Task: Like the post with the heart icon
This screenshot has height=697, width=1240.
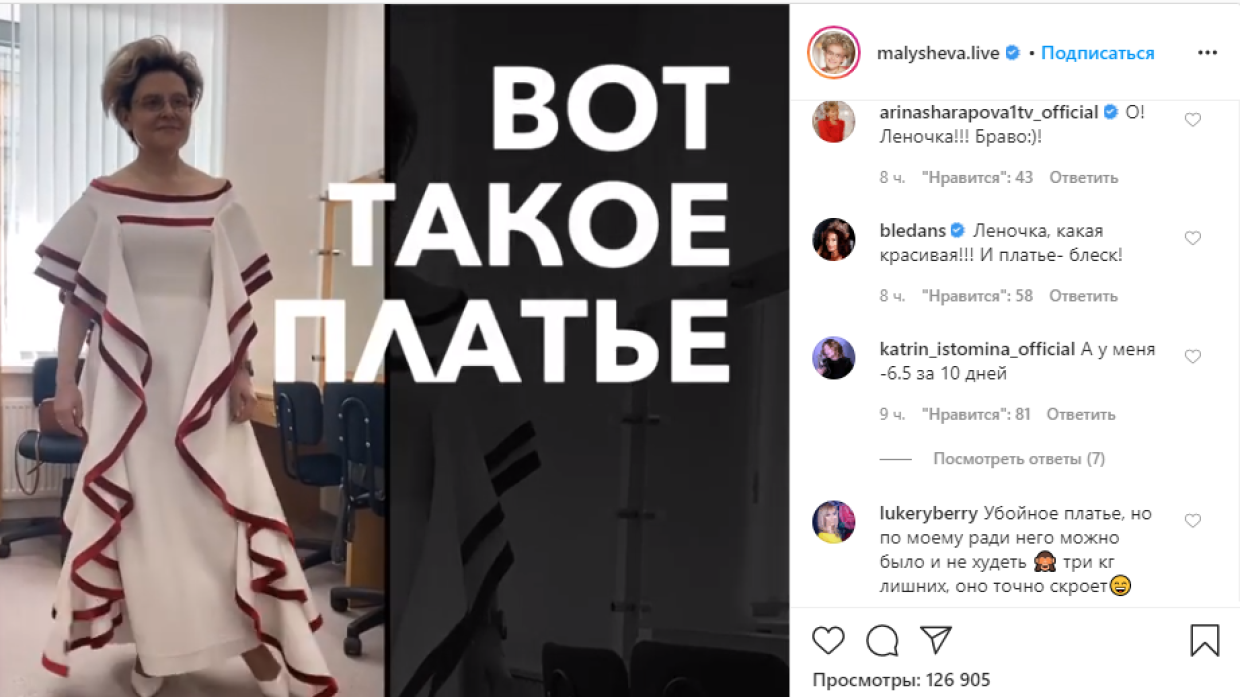Action: tap(828, 640)
